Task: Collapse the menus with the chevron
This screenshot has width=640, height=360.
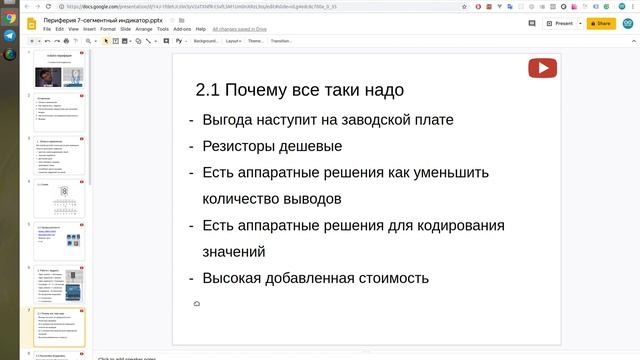Action: point(633,41)
